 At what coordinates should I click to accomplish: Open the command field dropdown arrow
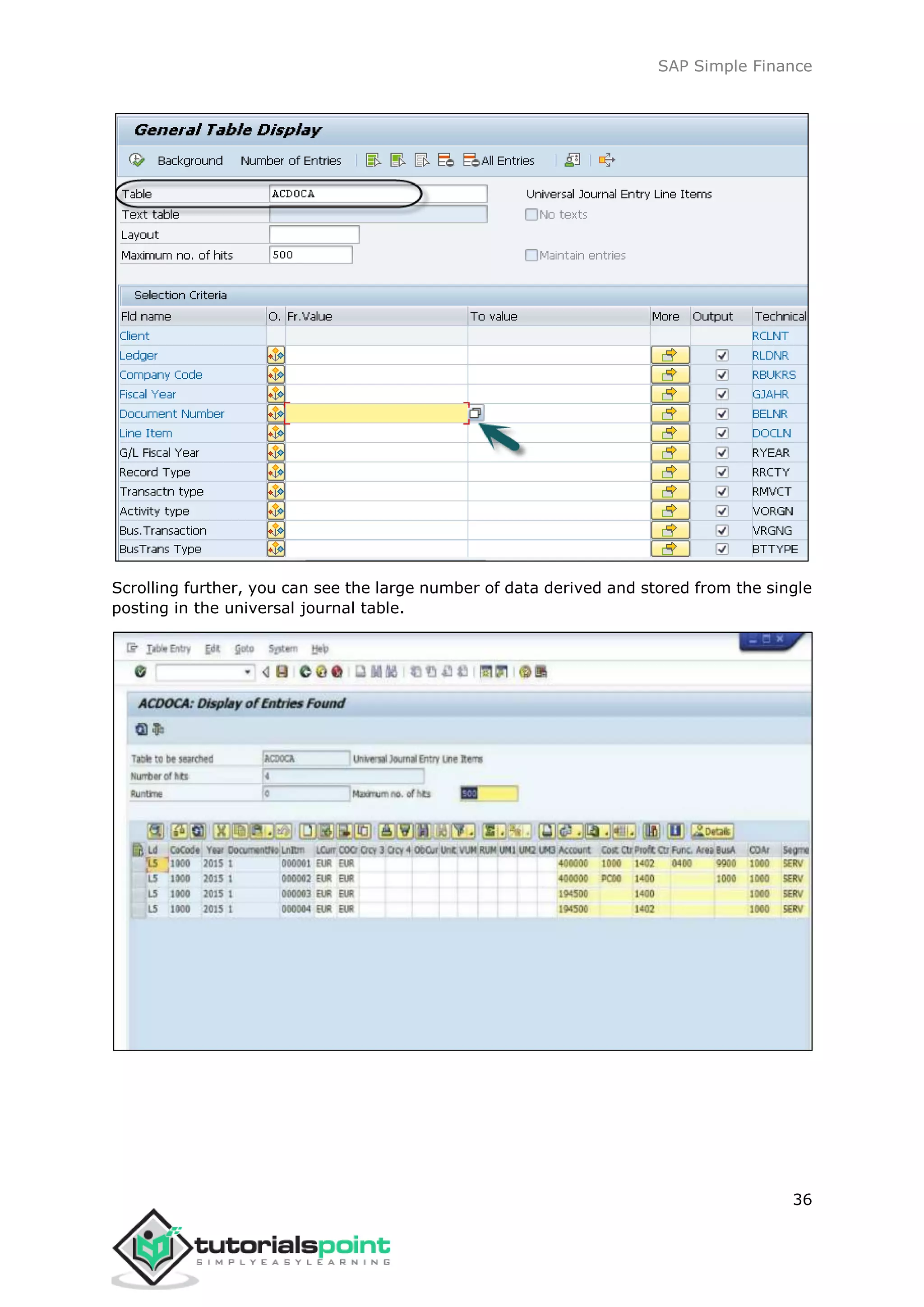[x=248, y=672]
